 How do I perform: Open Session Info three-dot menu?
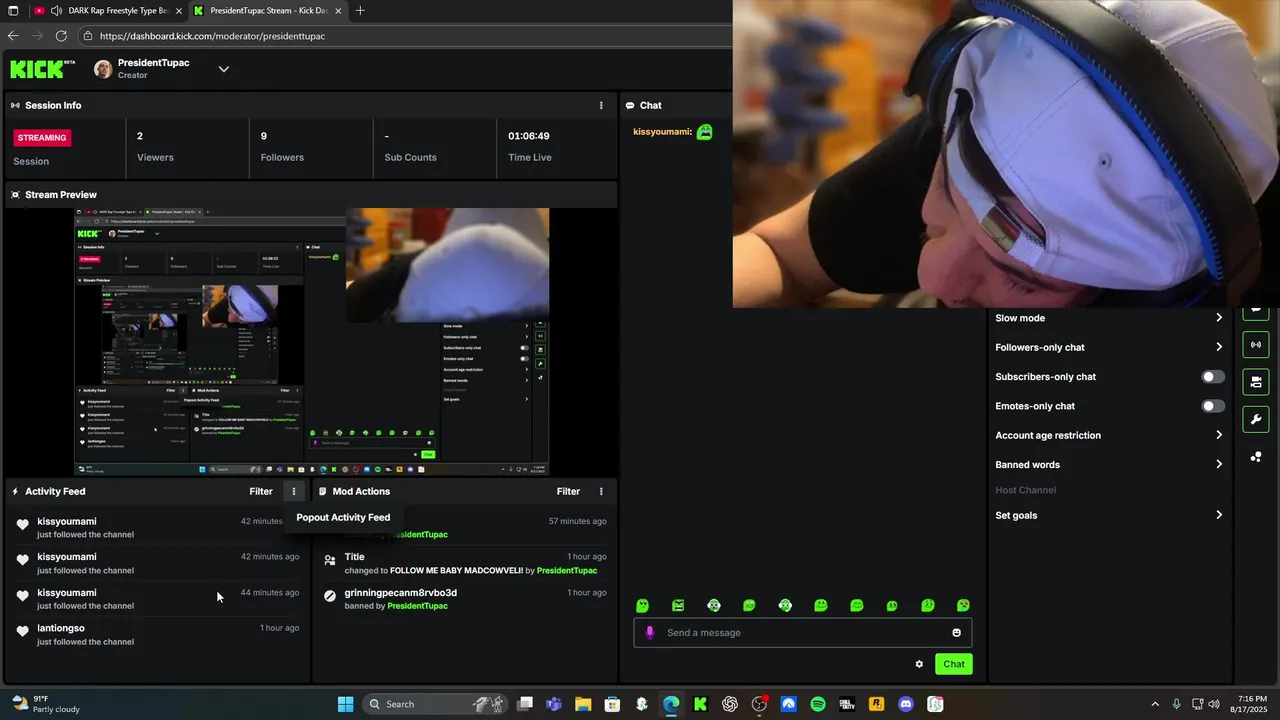coord(601,105)
